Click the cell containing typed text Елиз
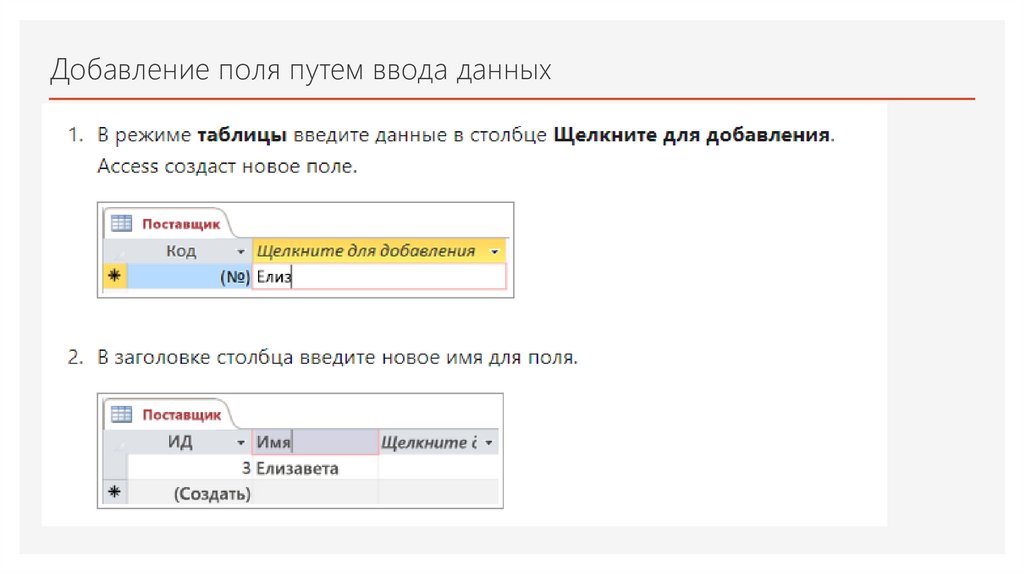Screen dimensions: 1024x574 click(380, 278)
